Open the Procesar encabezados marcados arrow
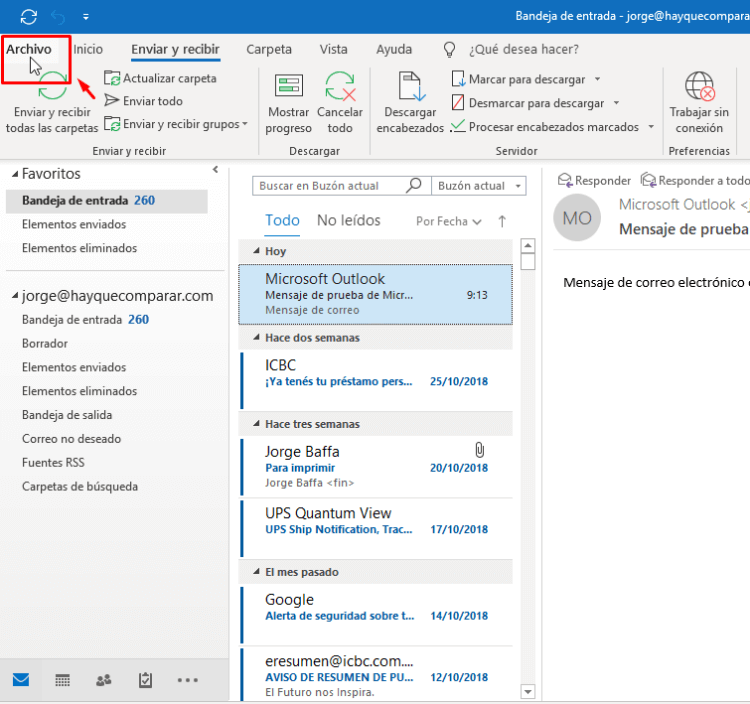The image size is (750, 704). pyautogui.click(x=651, y=127)
